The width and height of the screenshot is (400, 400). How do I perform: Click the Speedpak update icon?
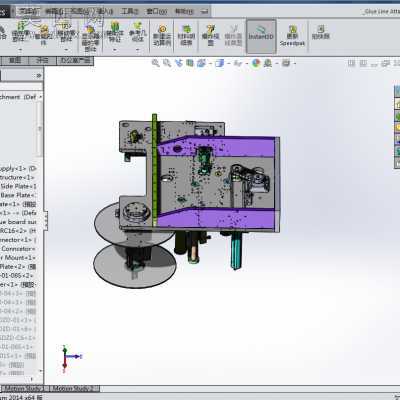pyautogui.click(x=292, y=36)
